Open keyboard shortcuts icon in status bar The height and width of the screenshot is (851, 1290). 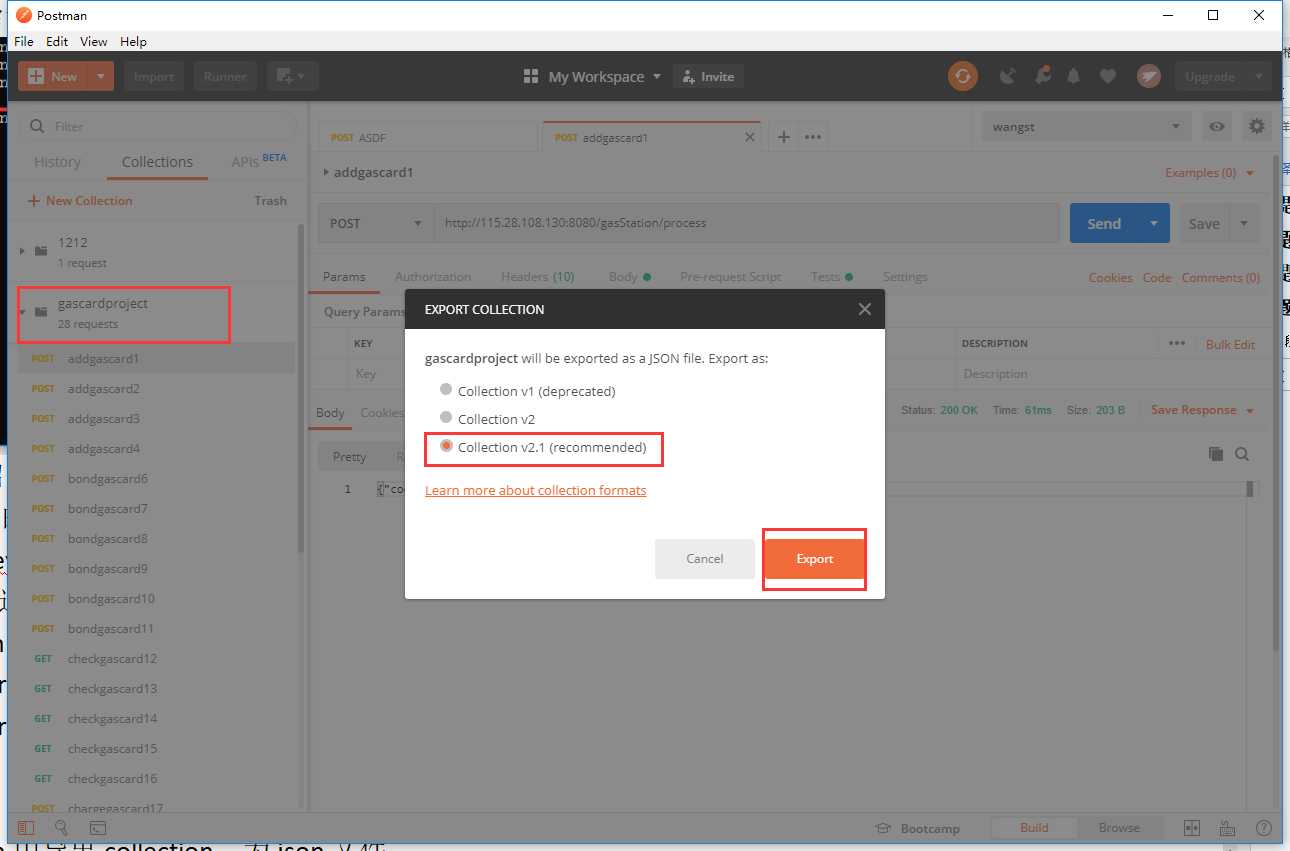pyautogui.click(x=1227, y=828)
